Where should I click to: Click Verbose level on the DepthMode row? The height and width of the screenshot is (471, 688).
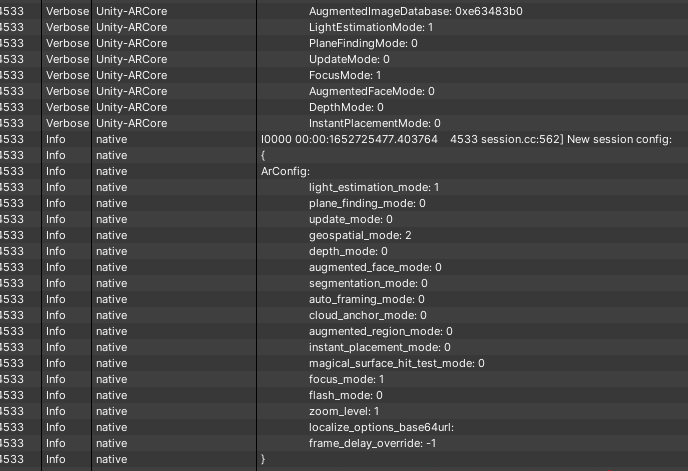(67, 108)
